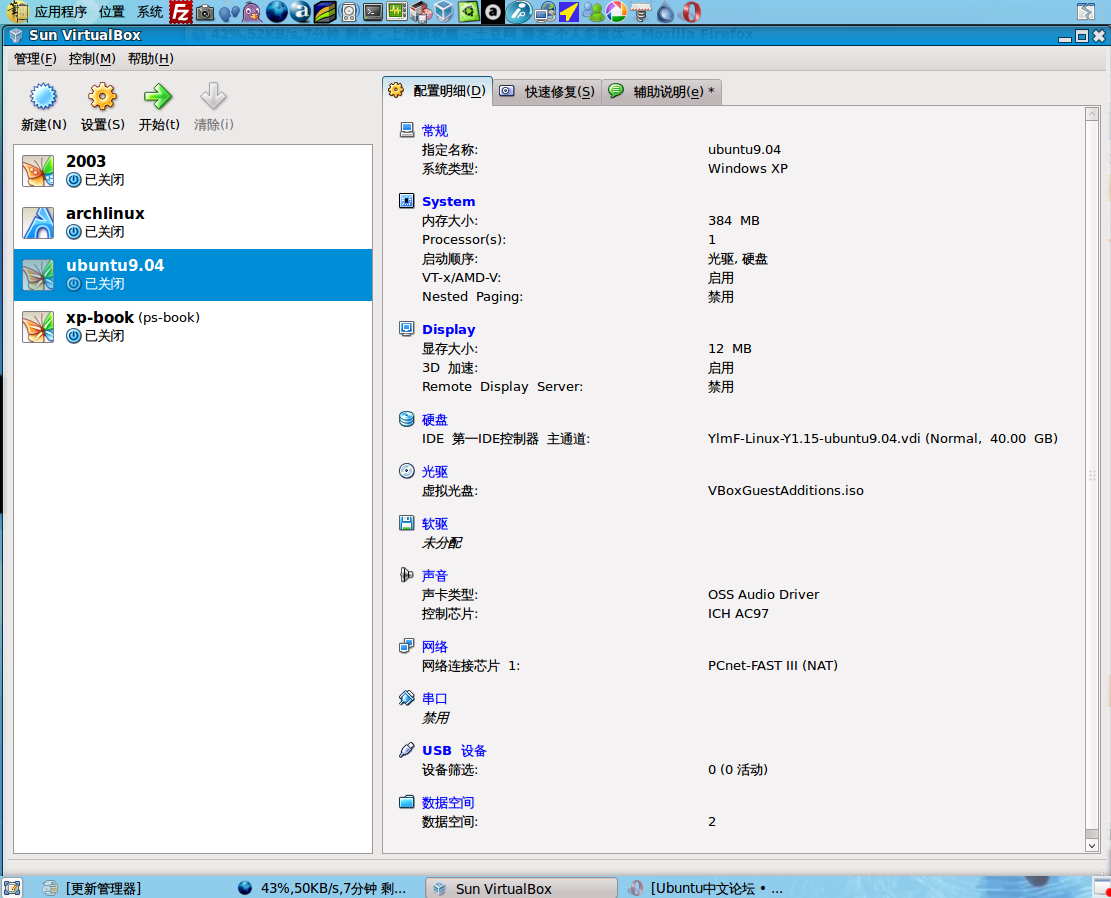The height and width of the screenshot is (898, 1111).
Task: Click the details pane scroll-up arrow
Action: pyautogui.click(x=1092, y=114)
